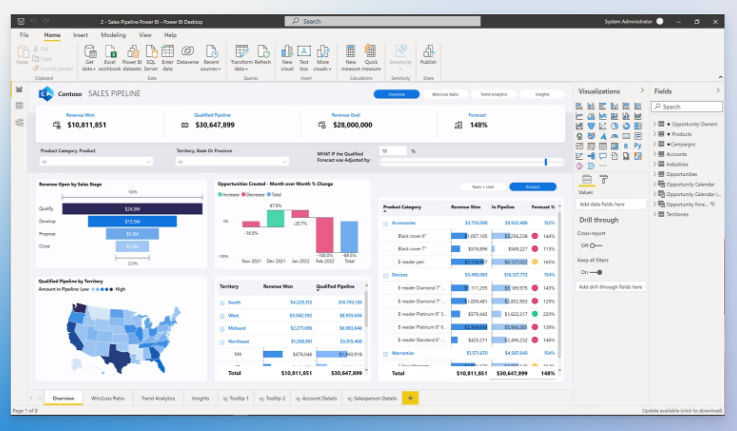Switch to Model view in left sidebar
The height and width of the screenshot is (431, 737).
point(19,123)
